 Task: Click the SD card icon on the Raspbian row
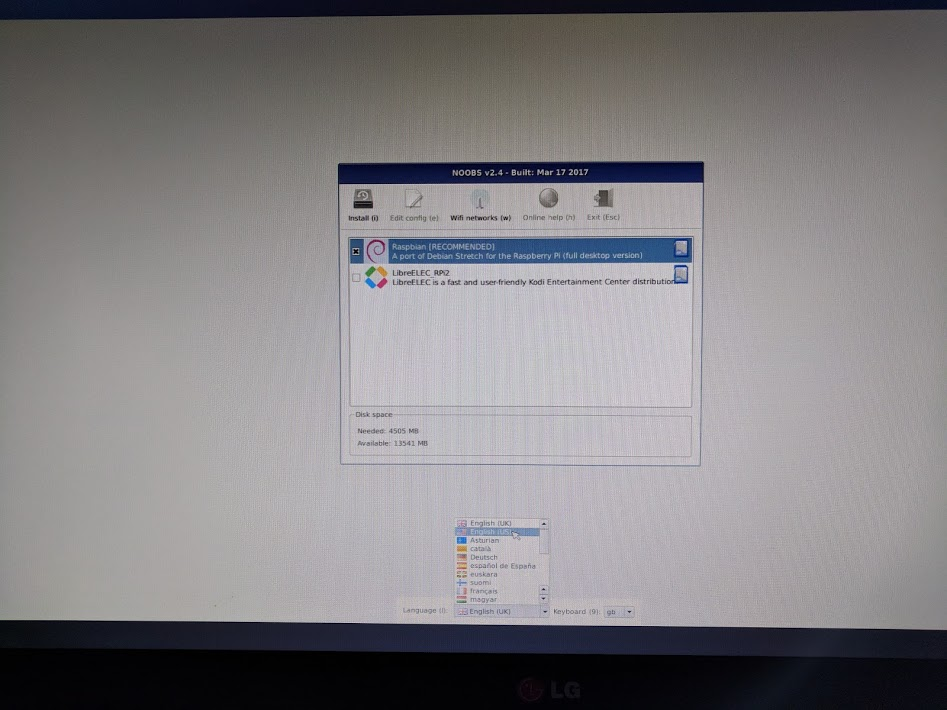tap(680, 249)
